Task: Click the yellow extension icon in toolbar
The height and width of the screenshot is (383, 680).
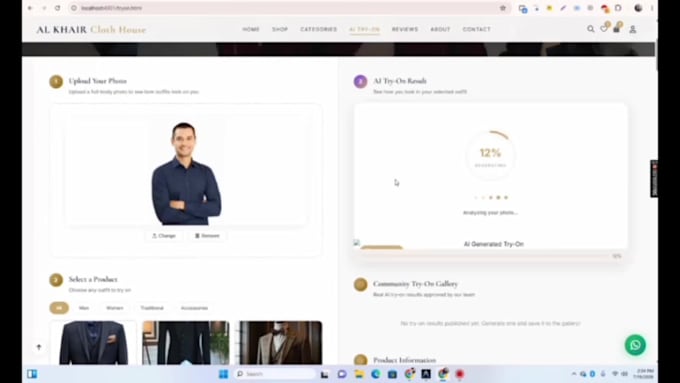Action: point(549,8)
